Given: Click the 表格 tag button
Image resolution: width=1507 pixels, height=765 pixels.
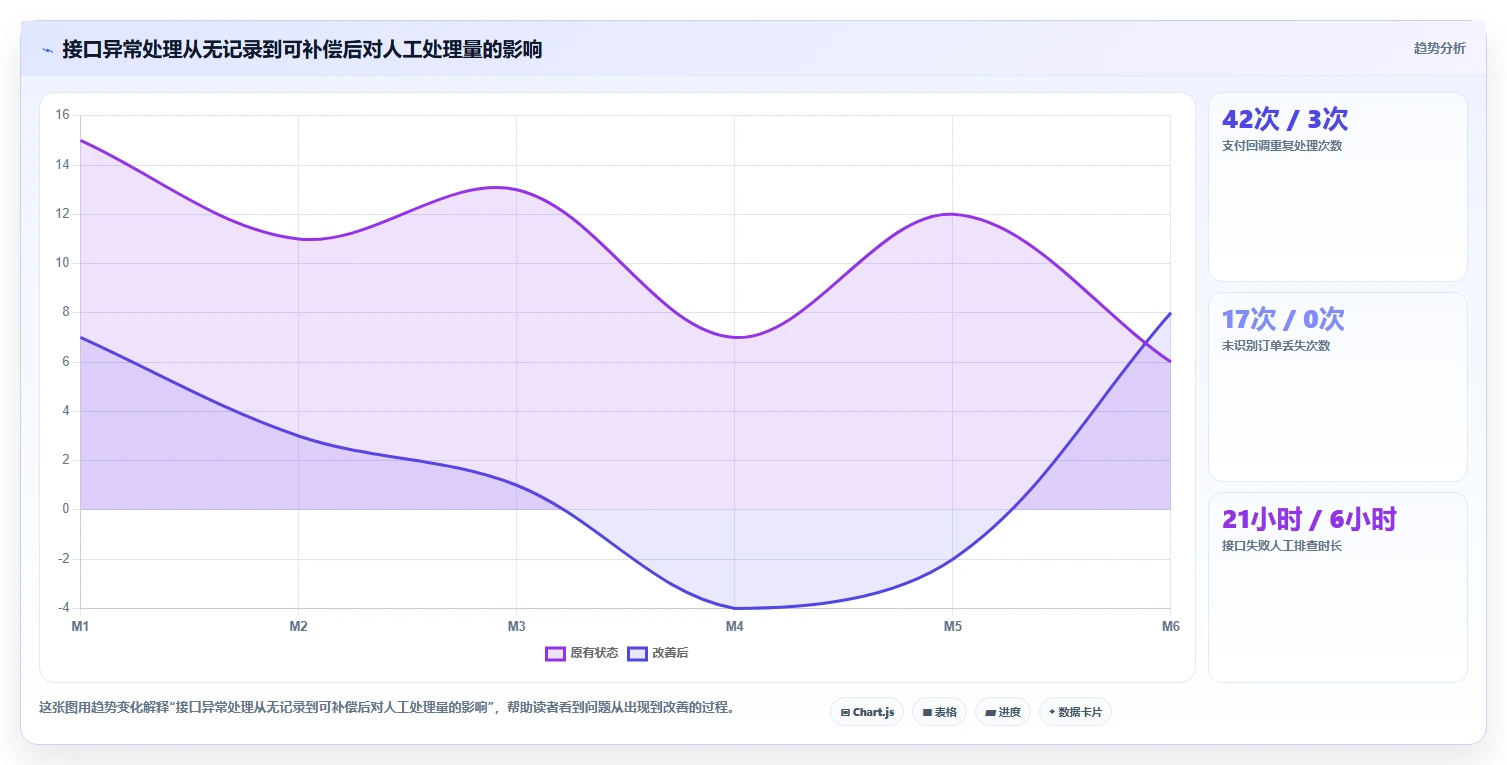Looking at the screenshot, I should pyautogui.click(x=939, y=712).
